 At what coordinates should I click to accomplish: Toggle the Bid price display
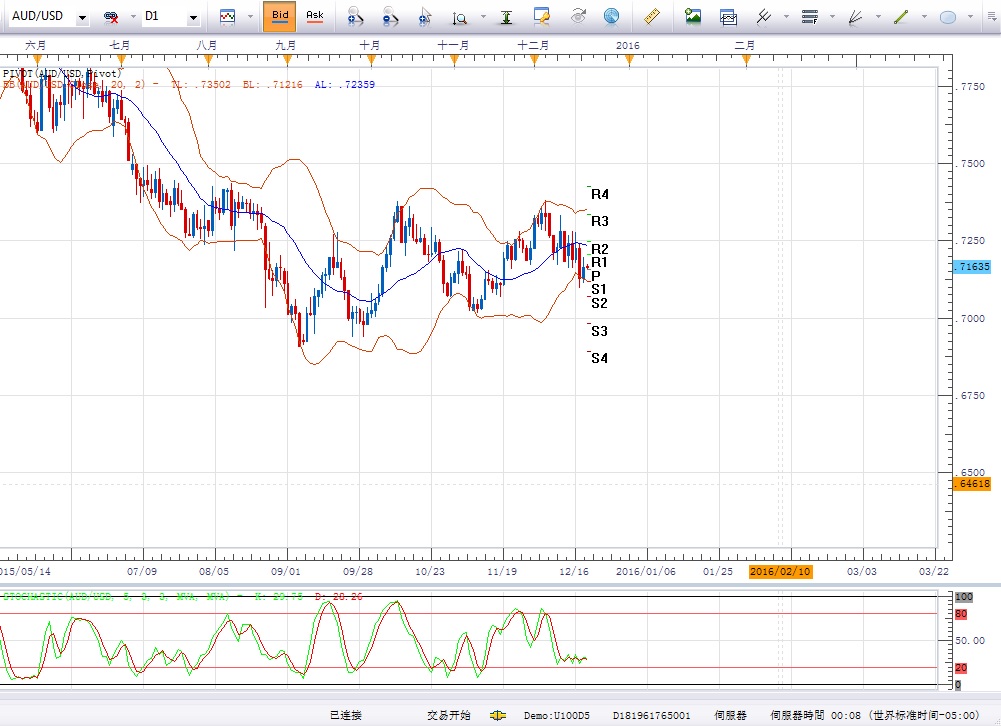280,16
